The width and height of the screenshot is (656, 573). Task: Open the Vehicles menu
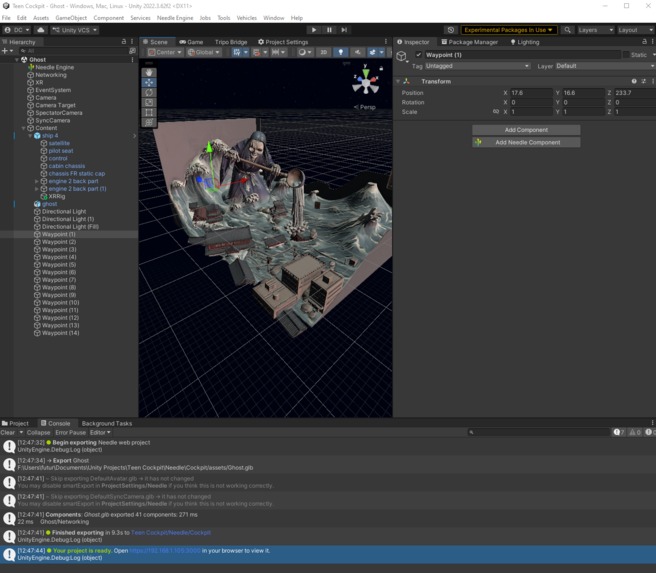point(246,18)
